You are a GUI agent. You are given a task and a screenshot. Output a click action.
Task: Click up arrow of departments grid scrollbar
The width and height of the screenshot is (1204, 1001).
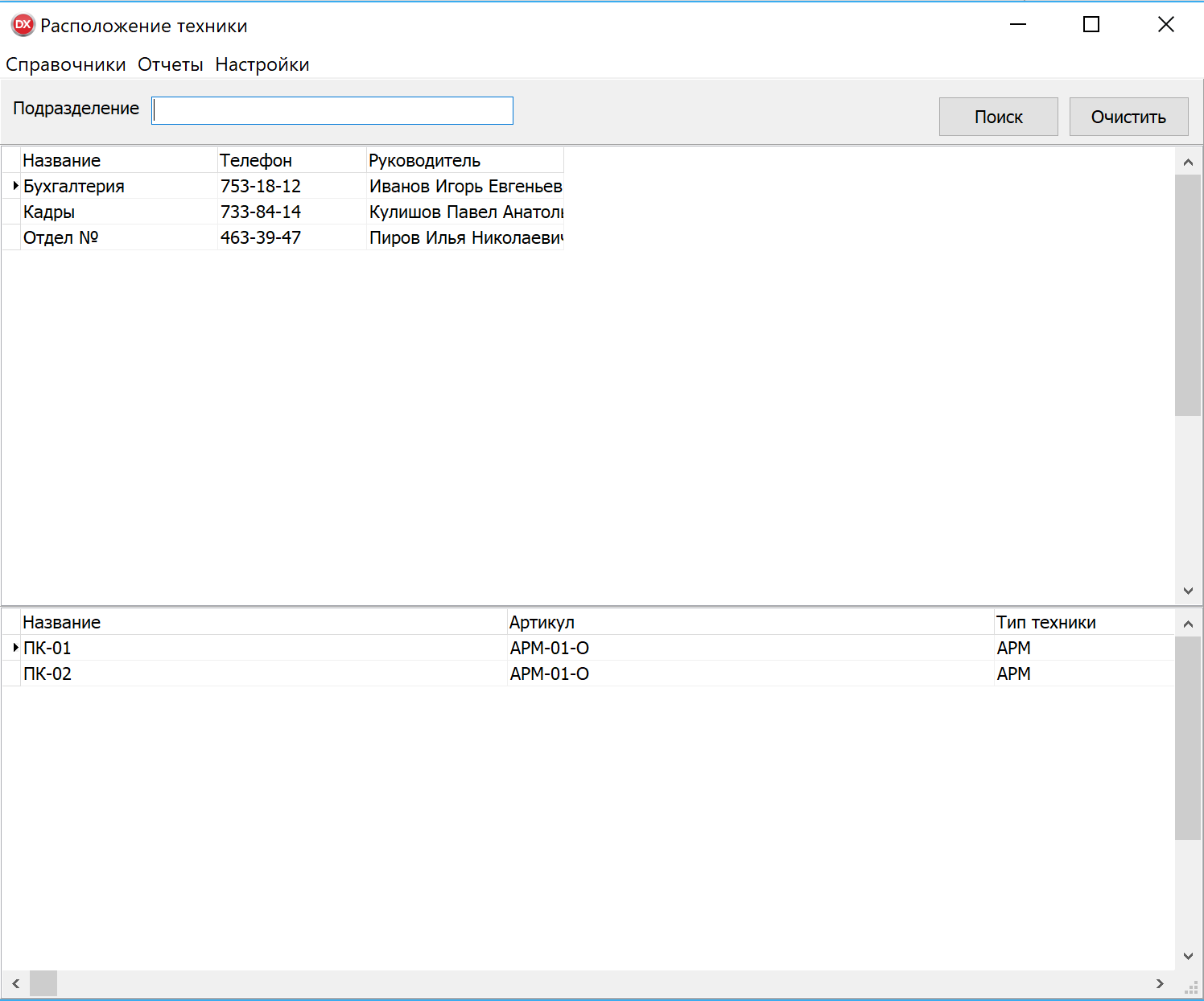click(1188, 162)
